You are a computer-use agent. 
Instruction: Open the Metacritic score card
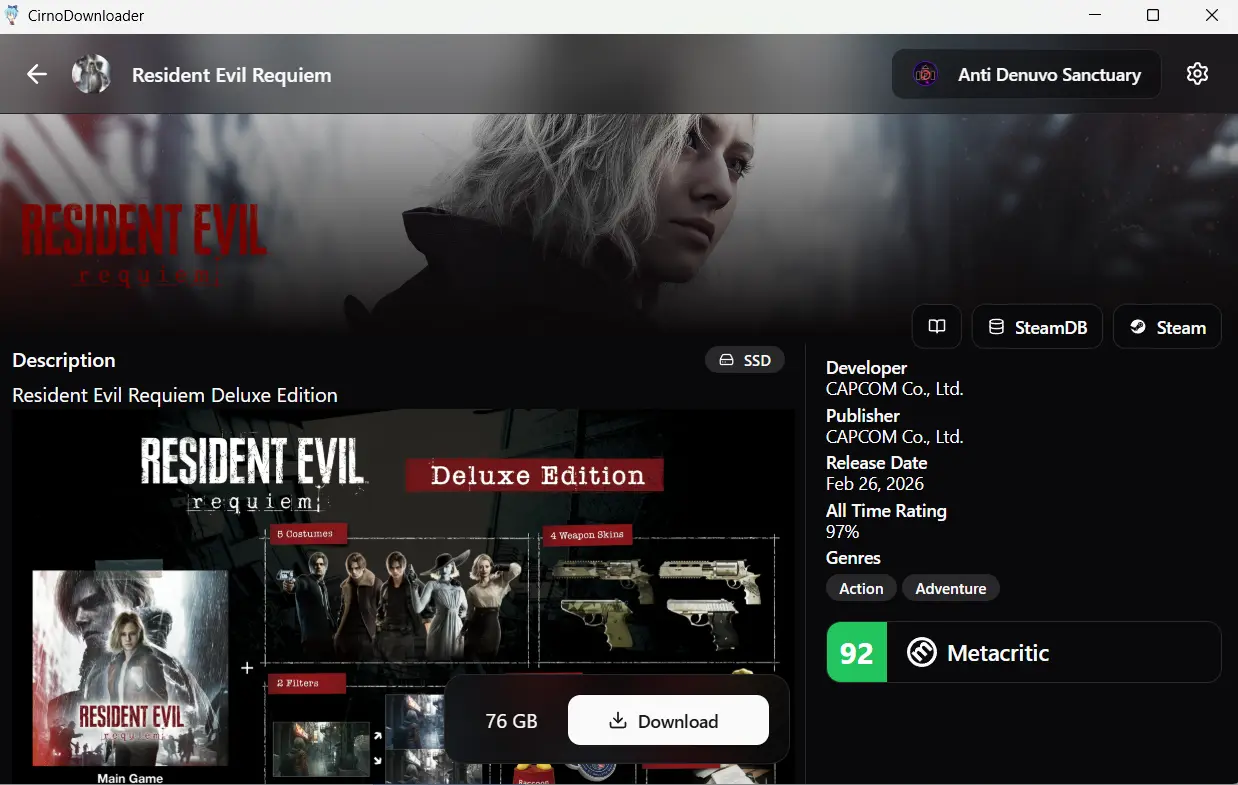coord(1024,652)
